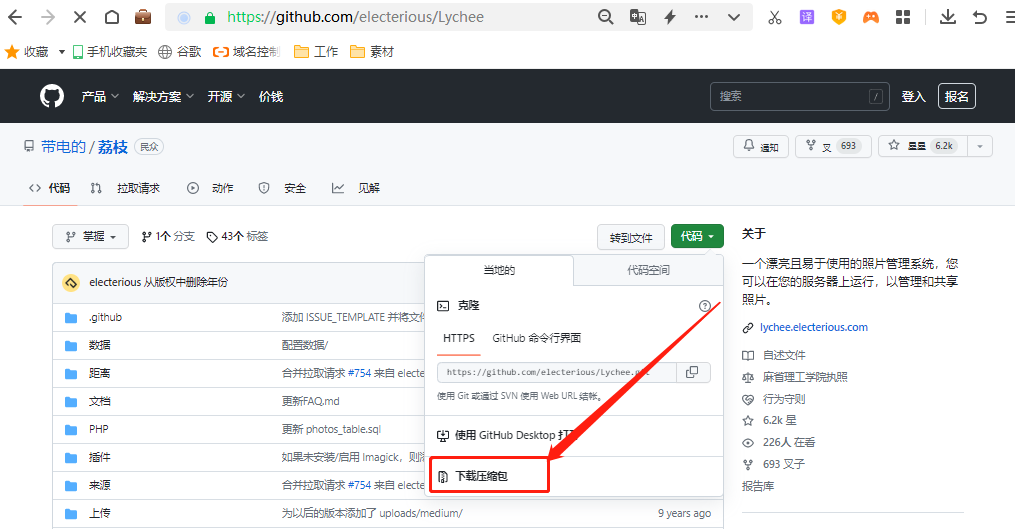Screen dimensions: 1015x529
Task: Click the scissors screenshot icon
Action: tap(774, 17)
